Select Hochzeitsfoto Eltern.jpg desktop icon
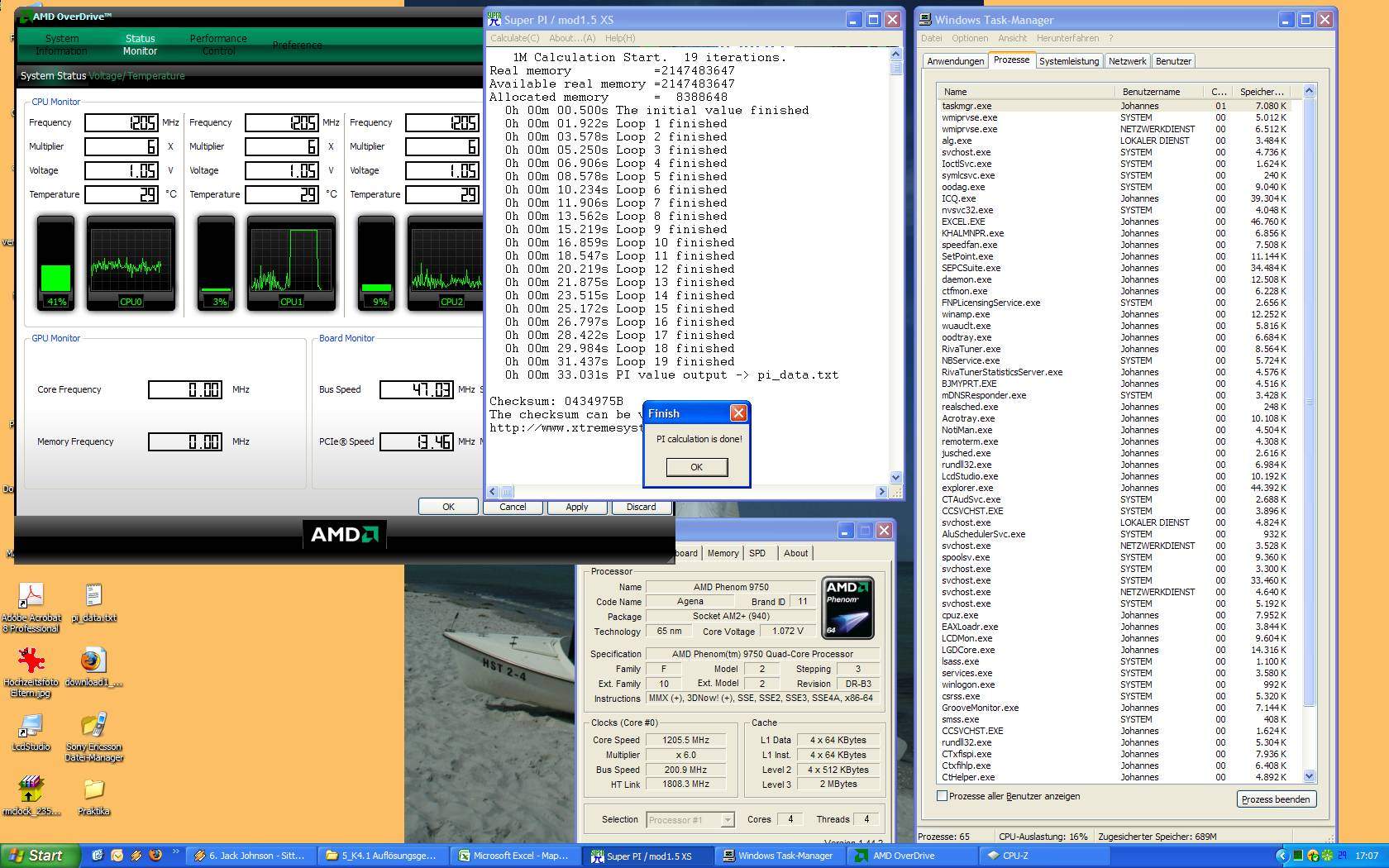The width and height of the screenshot is (1389, 868). (x=31, y=671)
